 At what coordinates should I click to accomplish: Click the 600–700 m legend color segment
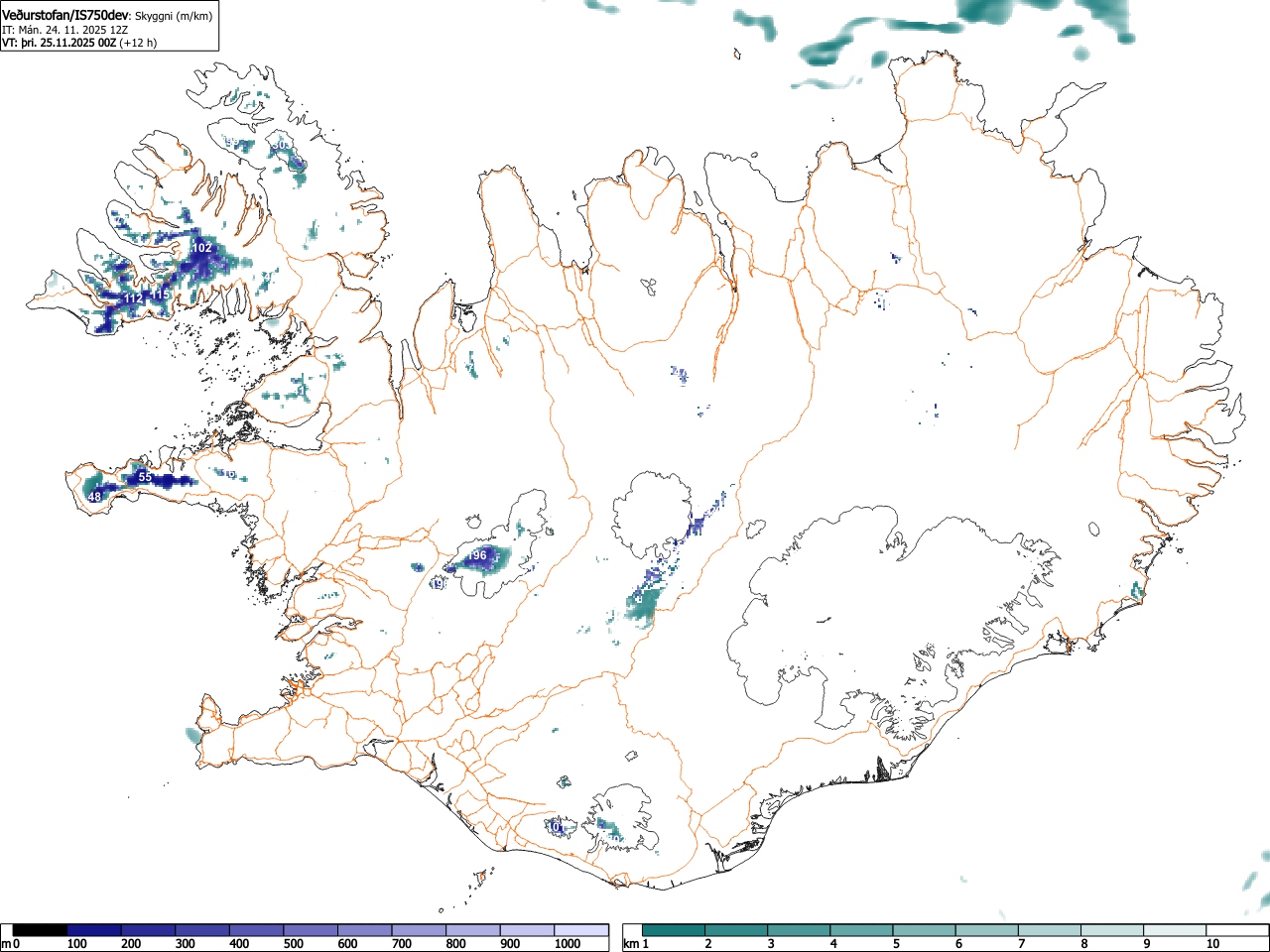[365, 930]
